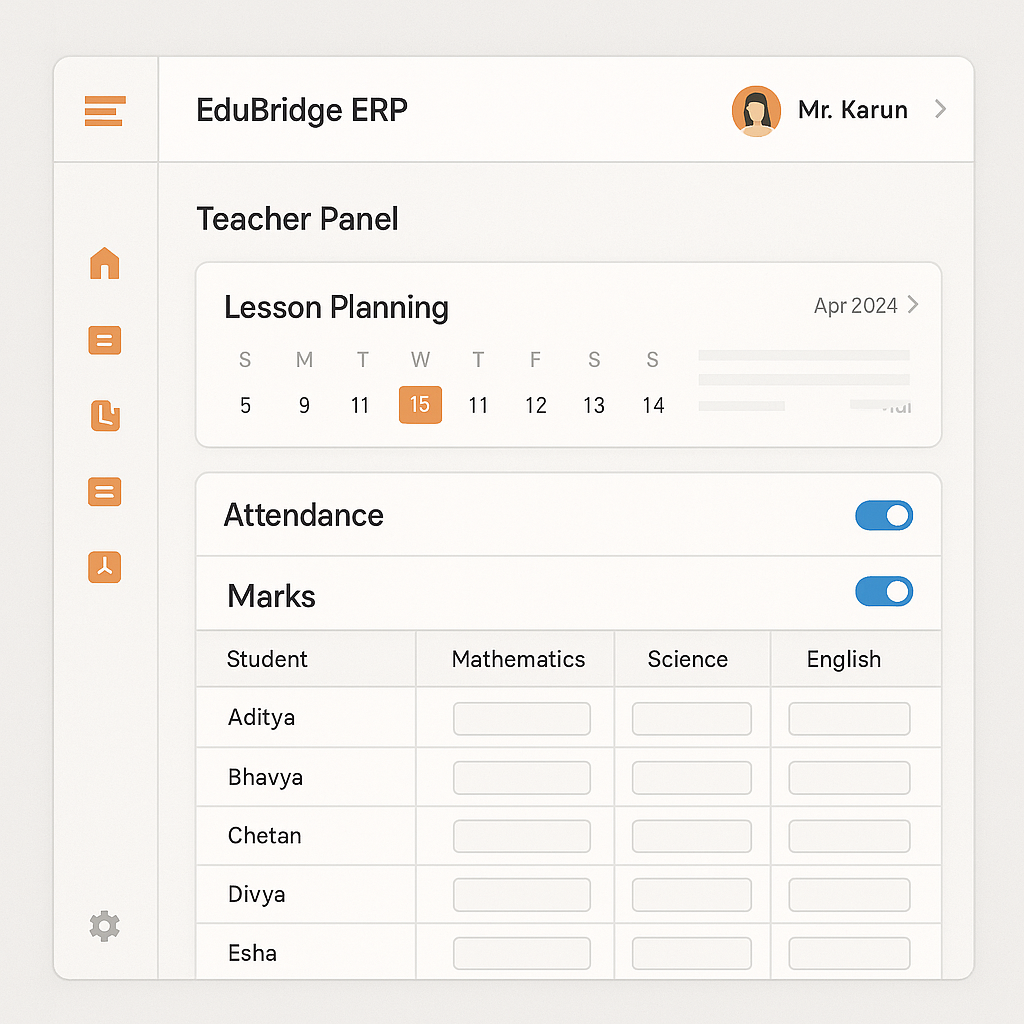This screenshot has height=1024, width=1024.
Task: Select highlighted date 15 in calendar
Action: click(420, 405)
